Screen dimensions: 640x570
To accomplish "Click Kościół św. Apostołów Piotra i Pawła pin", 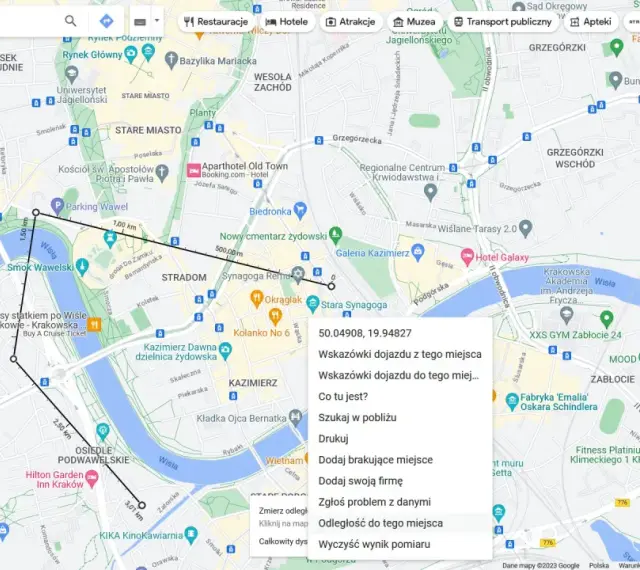I will [162, 173].
